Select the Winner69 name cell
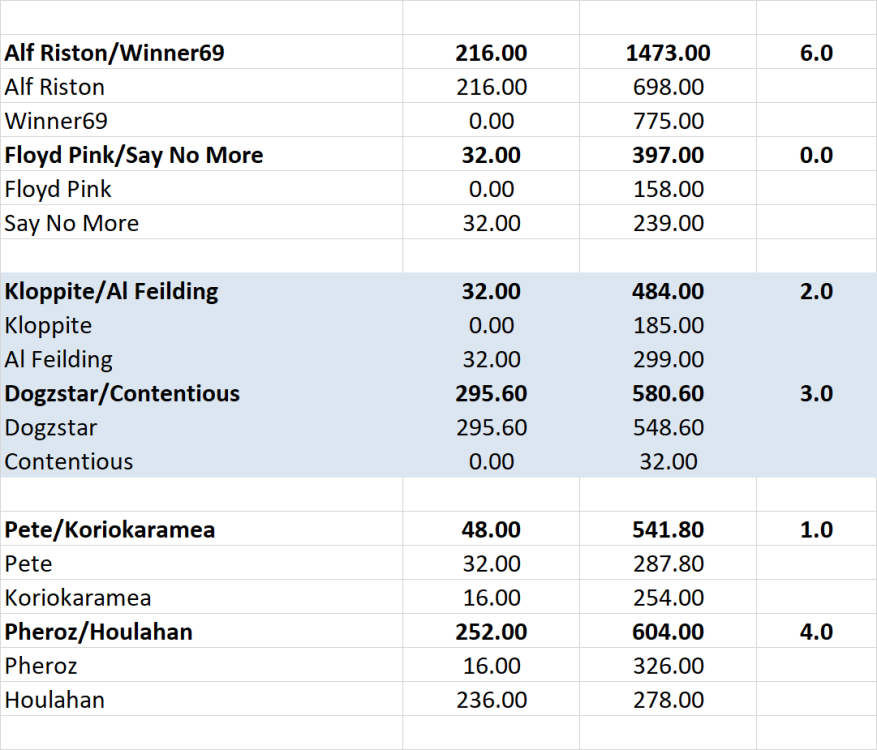 [56, 121]
